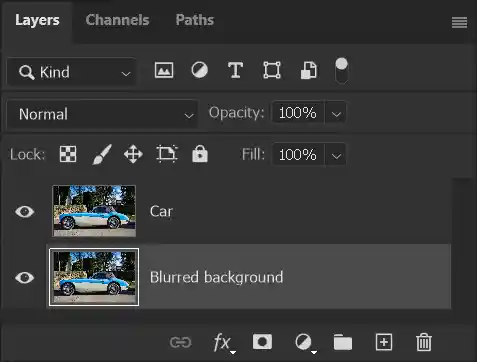
Task: Open the Kind filter dropdown
Action: [72, 72]
